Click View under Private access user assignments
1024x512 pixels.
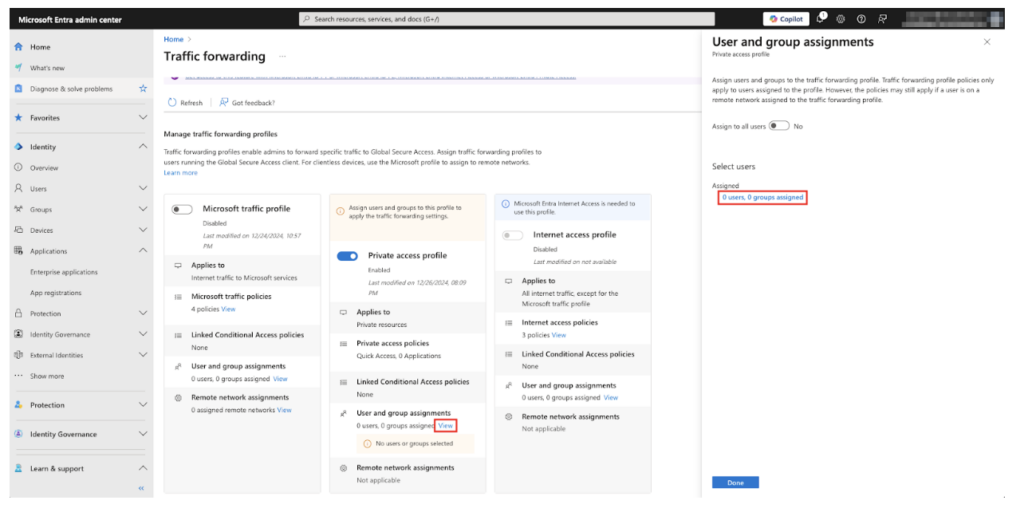click(x=445, y=426)
